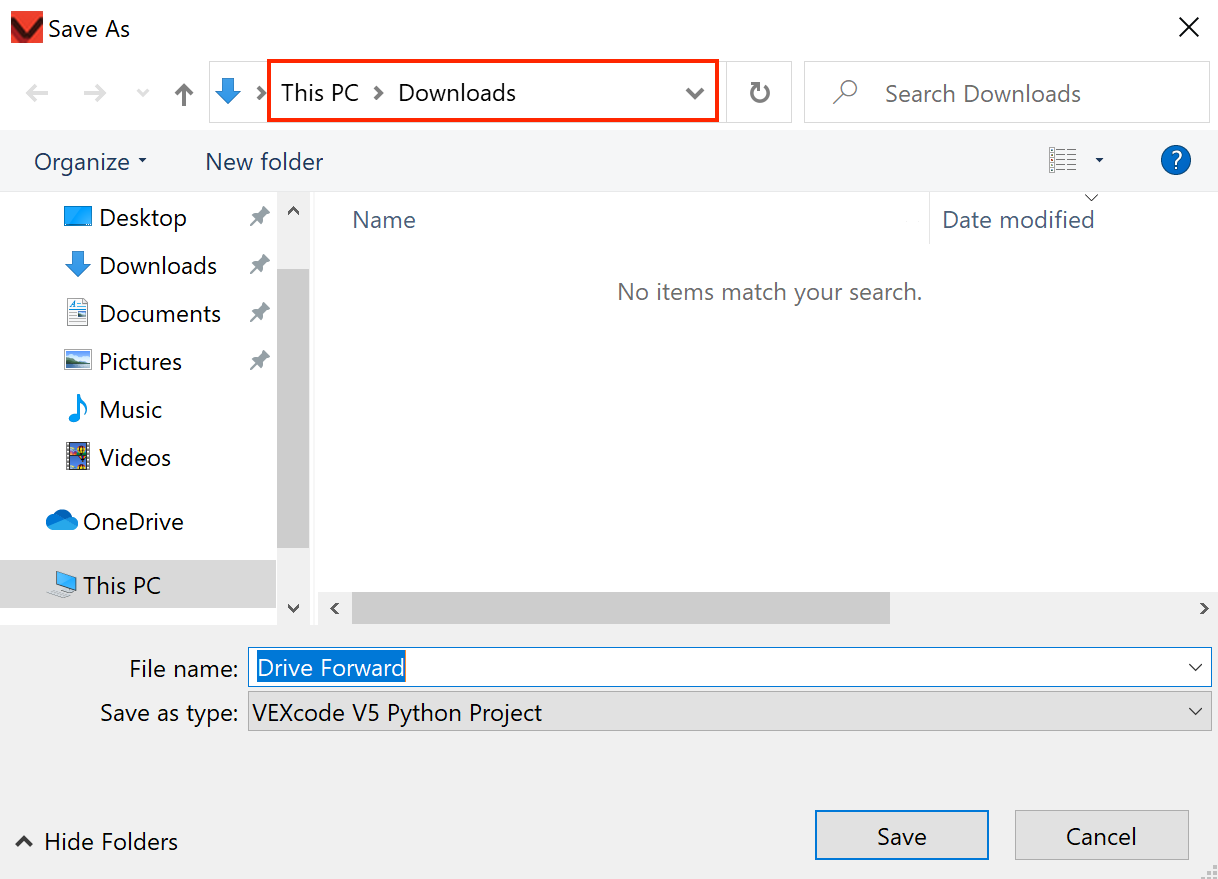Image resolution: width=1218 pixels, height=879 pixels.
Task: Change view using the view icon
Action: tap(1063, 160)
